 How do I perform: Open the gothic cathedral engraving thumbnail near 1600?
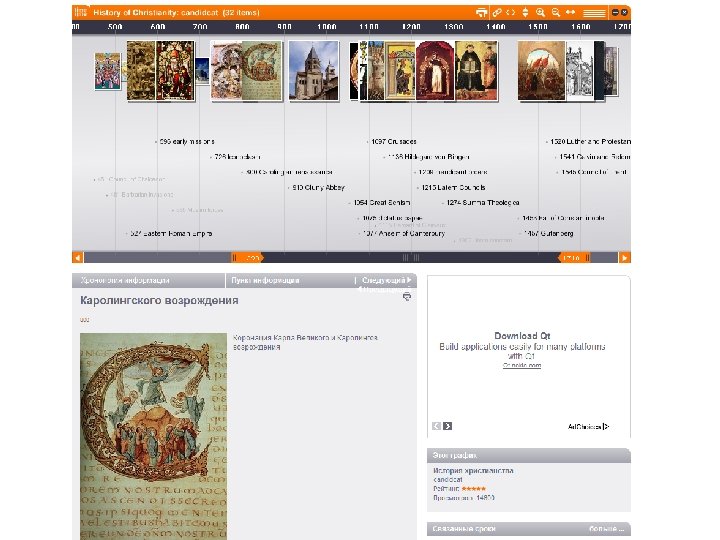point(579,71)
